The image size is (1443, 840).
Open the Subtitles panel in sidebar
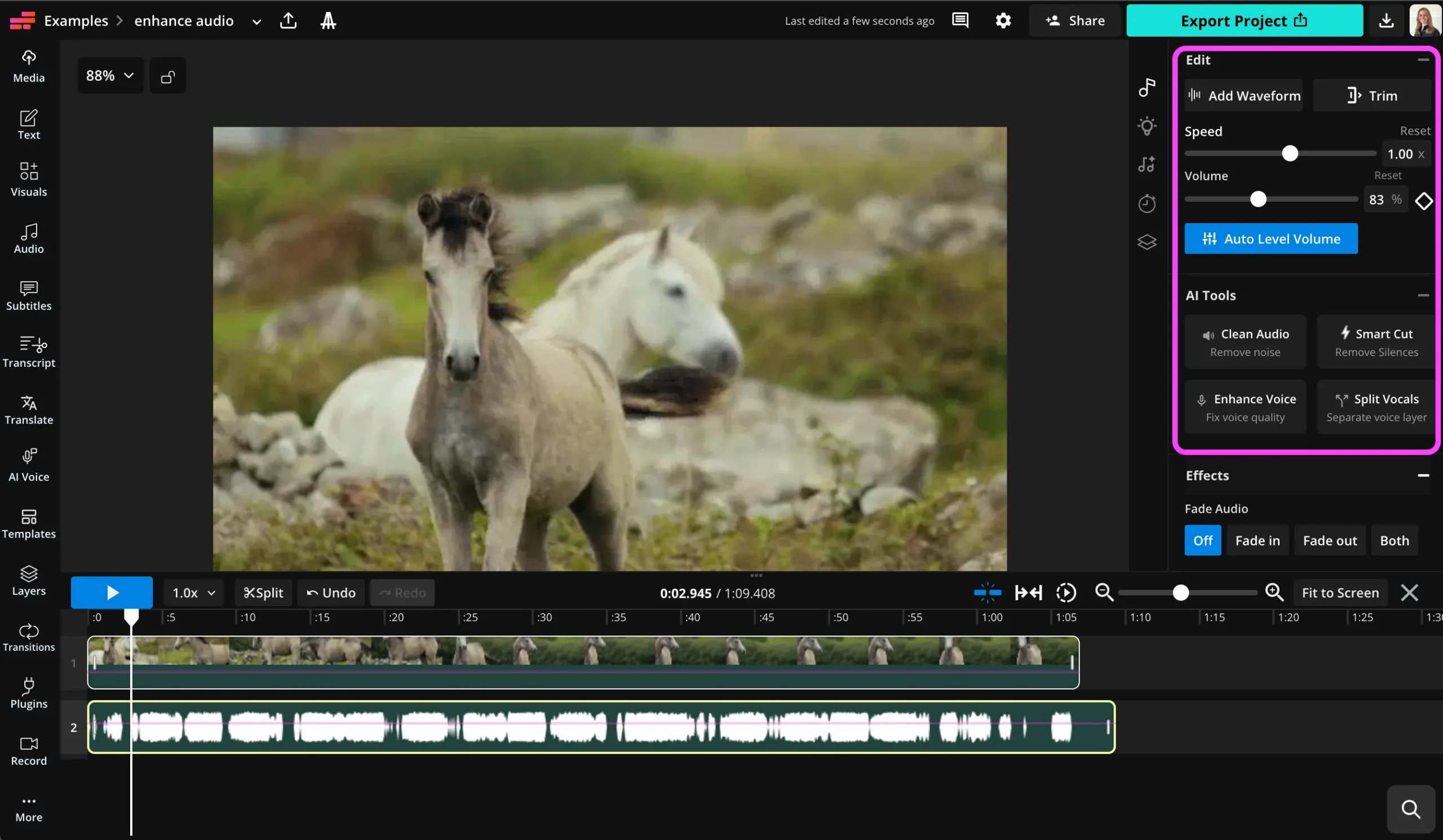click(29, 295)
